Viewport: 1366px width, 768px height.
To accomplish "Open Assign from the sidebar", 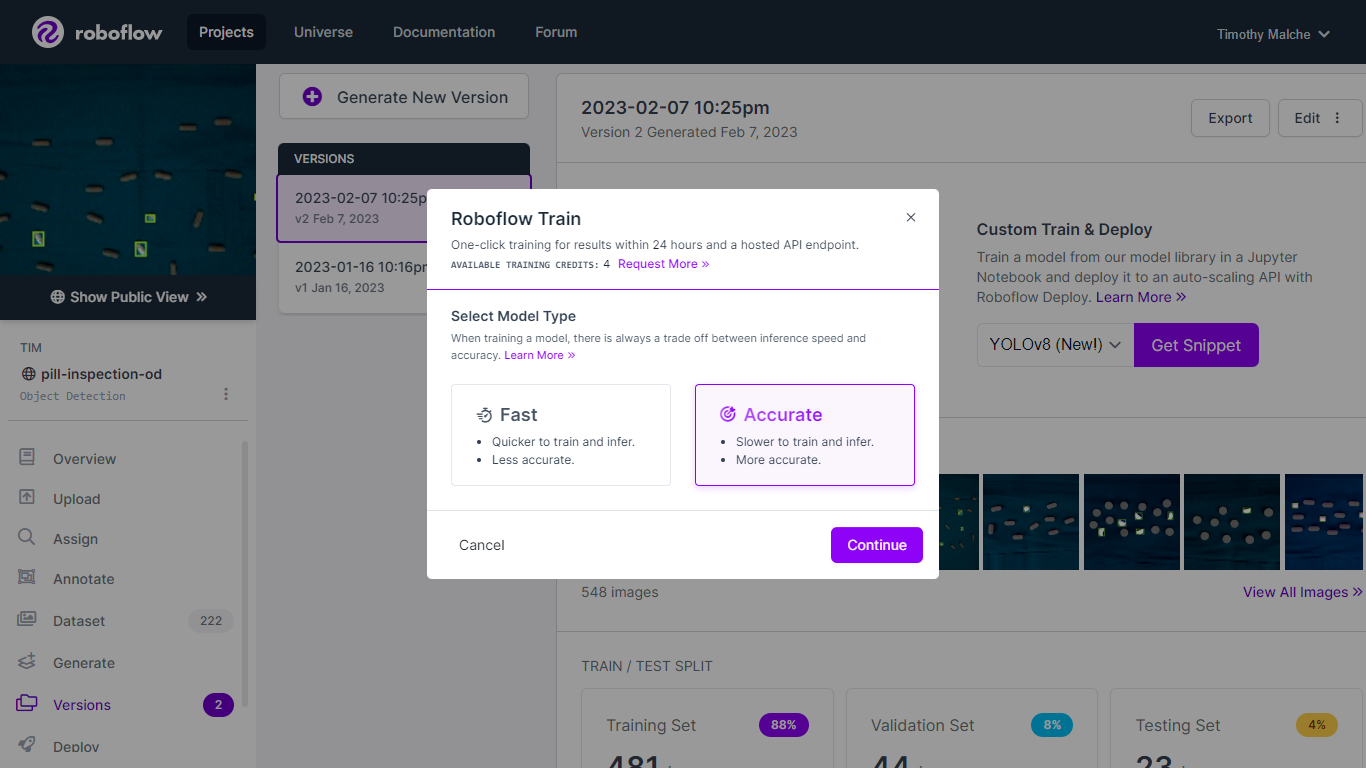I will (x=75, y=538).
